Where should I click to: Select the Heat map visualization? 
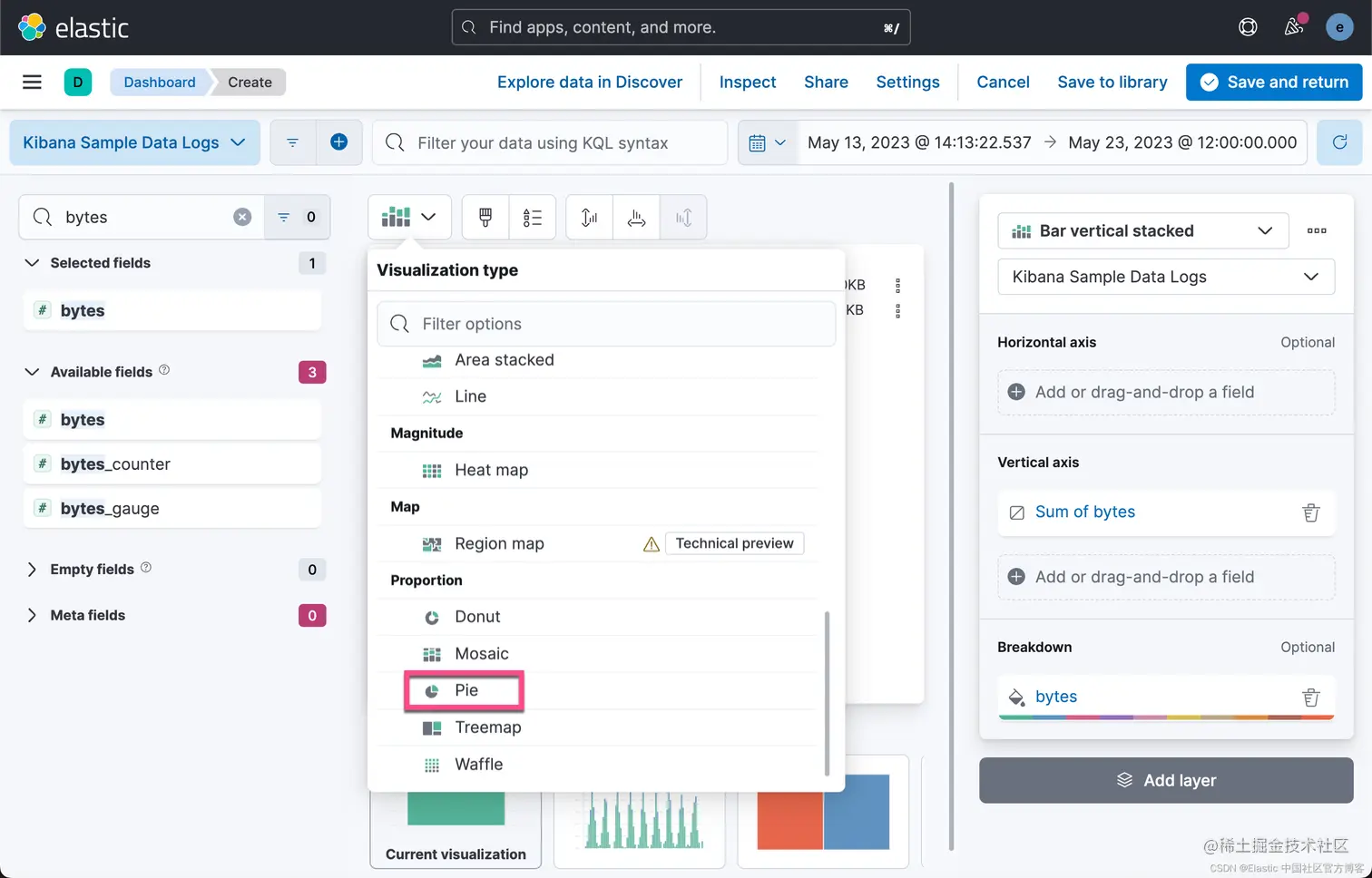(599, 470)
